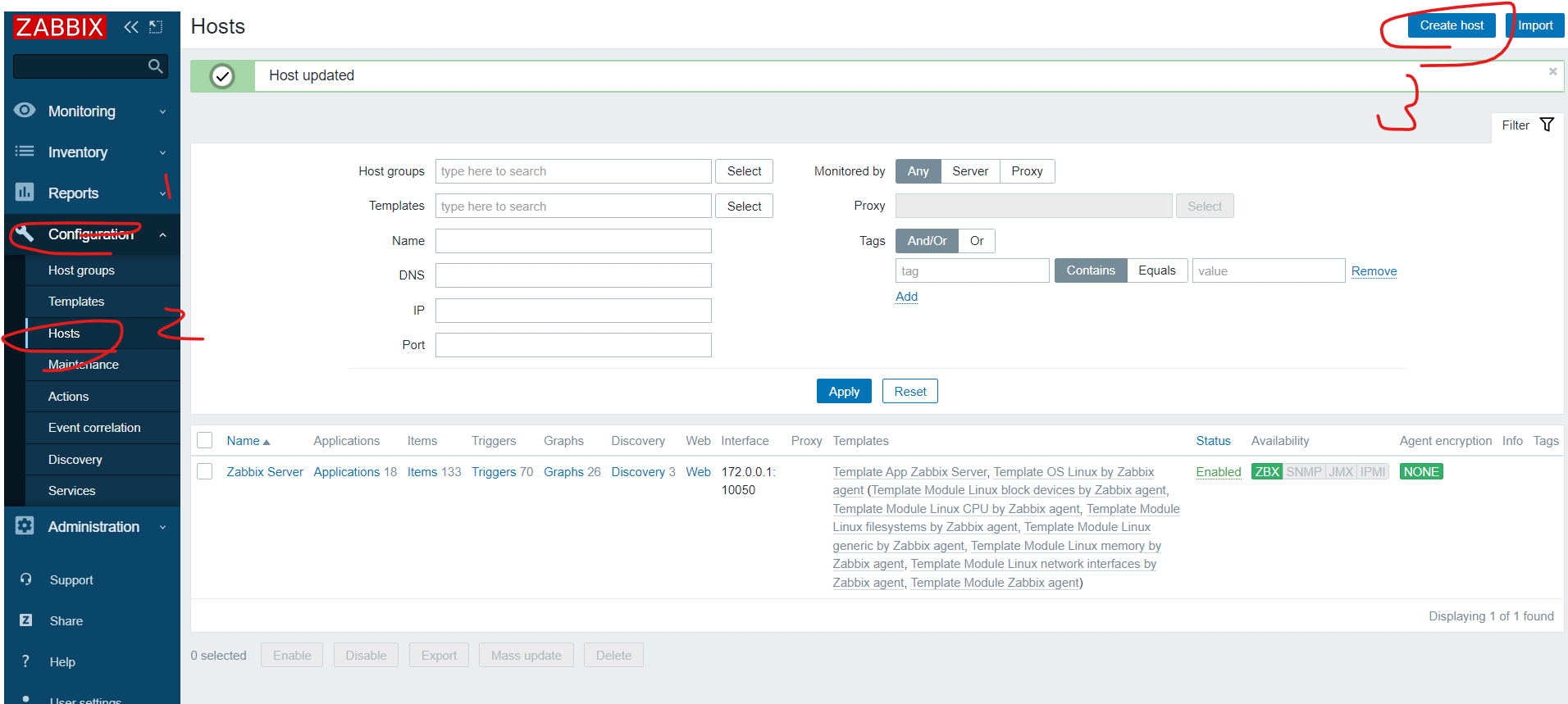
Task: Open Applications link for Zabbix Server
Action: pos(346,472)
